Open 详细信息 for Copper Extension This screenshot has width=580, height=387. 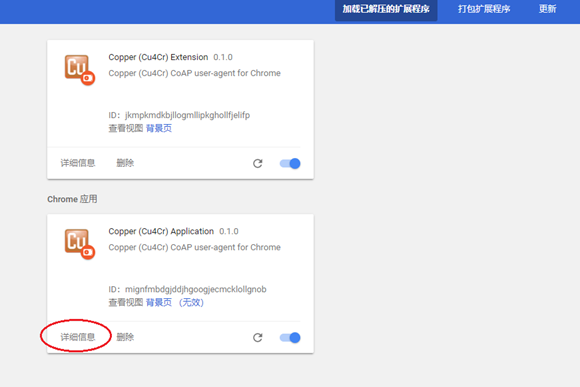point(78,163)
